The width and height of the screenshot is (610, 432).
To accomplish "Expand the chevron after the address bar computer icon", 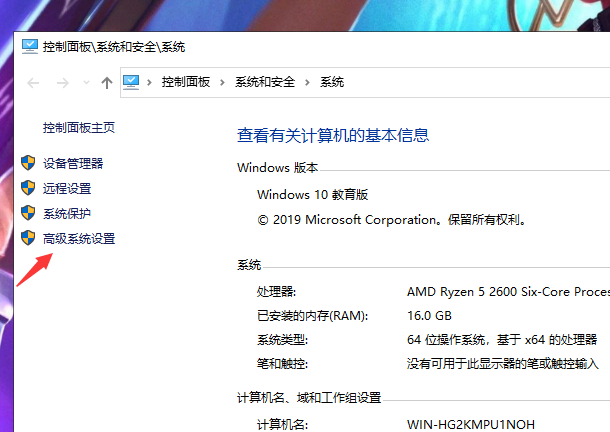I will click(149, 82).
